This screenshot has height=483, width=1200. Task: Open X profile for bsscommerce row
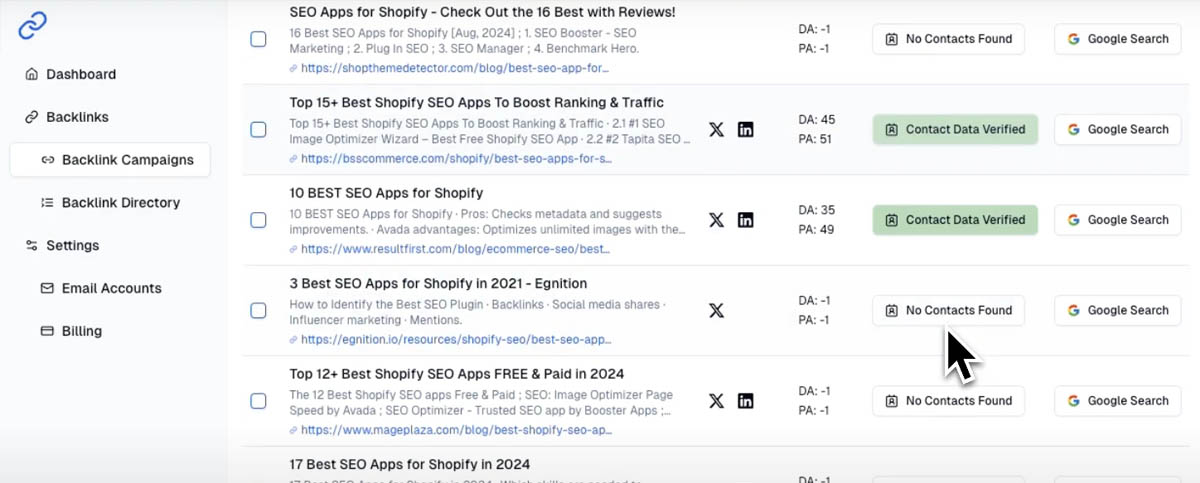(x=716, y=130)
